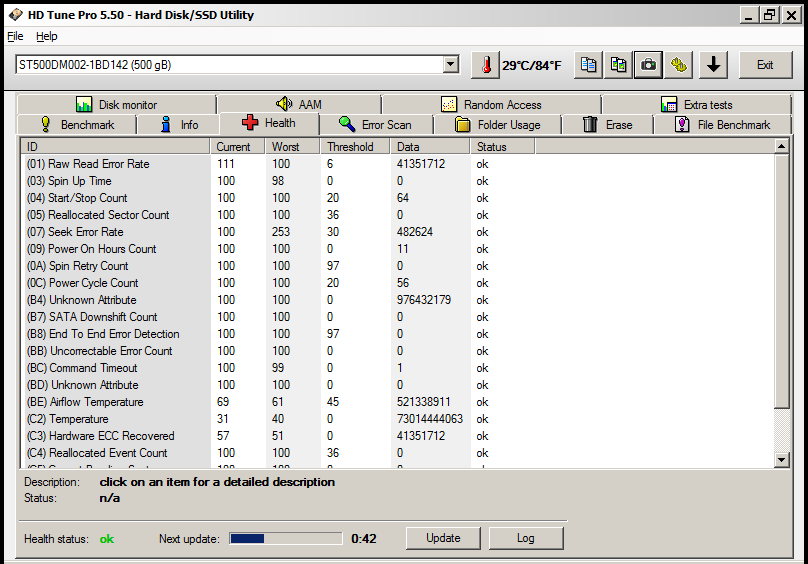Select the (05) Reallocated Sector Count row
This screenshot has width=808, height=564.
coord(397,215)
